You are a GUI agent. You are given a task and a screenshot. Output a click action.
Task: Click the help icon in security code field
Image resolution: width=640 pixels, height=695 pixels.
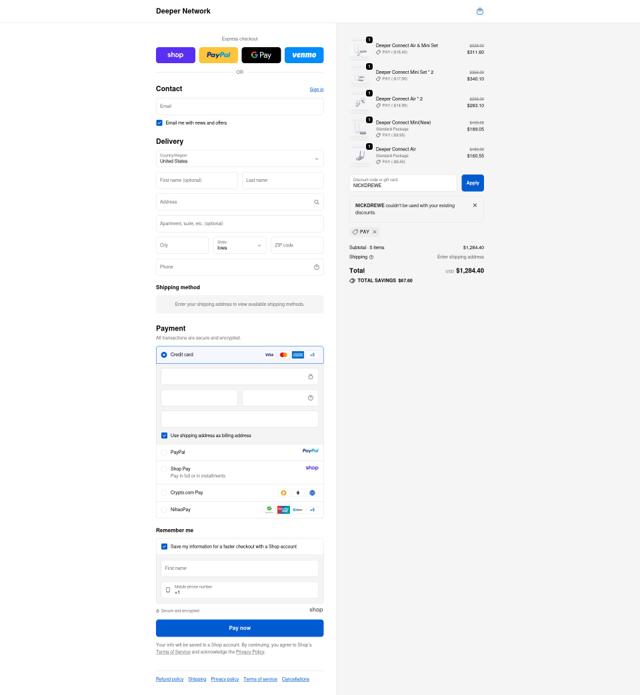pyautogui.click(x=310, y=398)
